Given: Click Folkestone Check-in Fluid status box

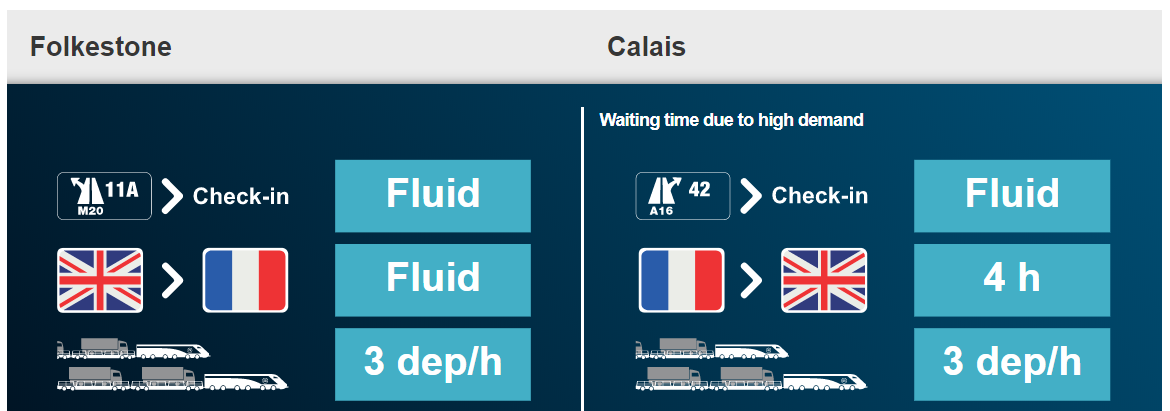Looking at the screenshot, I should pos(433,196).
